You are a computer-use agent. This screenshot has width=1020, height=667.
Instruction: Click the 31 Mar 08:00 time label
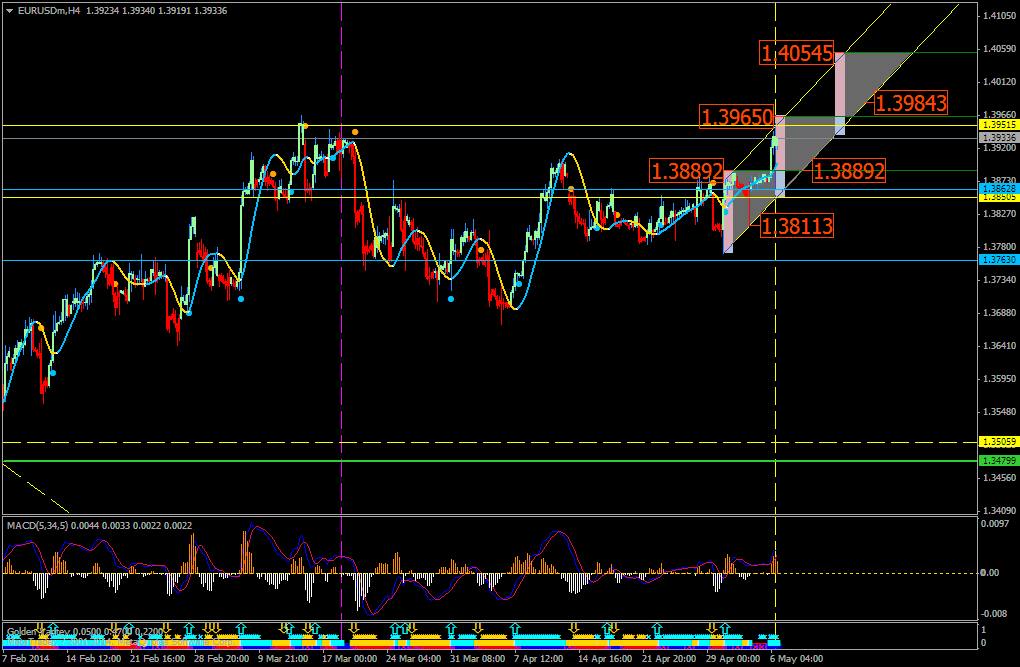(478, 659)
